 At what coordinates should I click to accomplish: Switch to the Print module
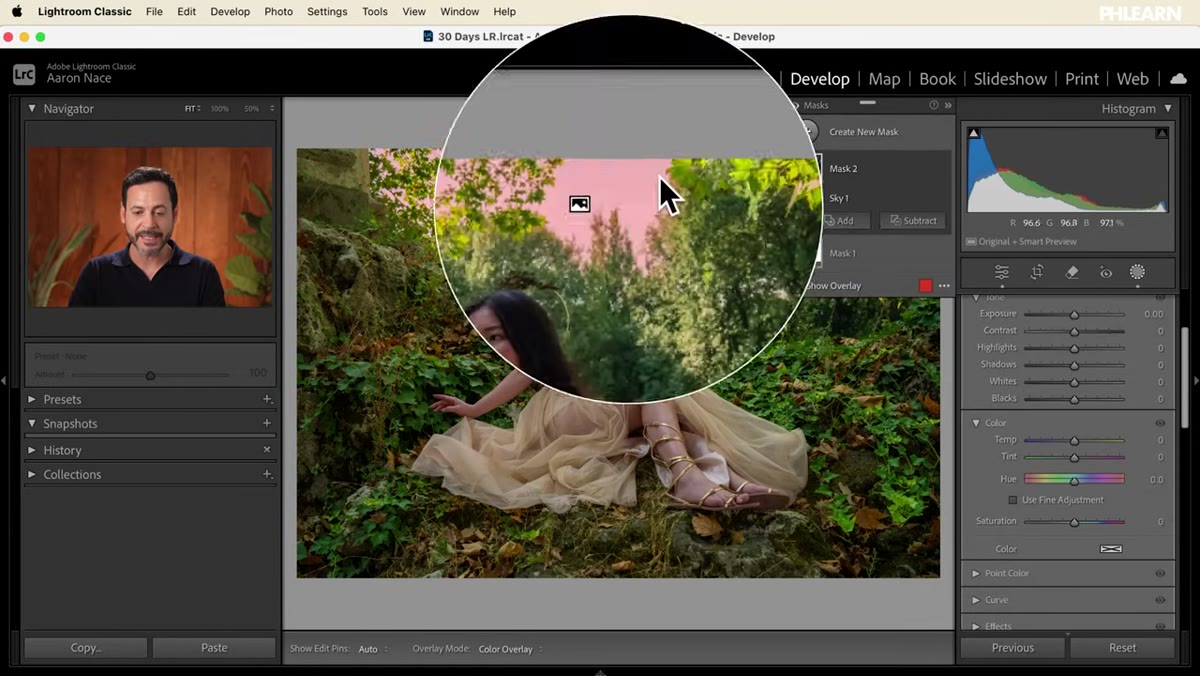click(1082, 79)
